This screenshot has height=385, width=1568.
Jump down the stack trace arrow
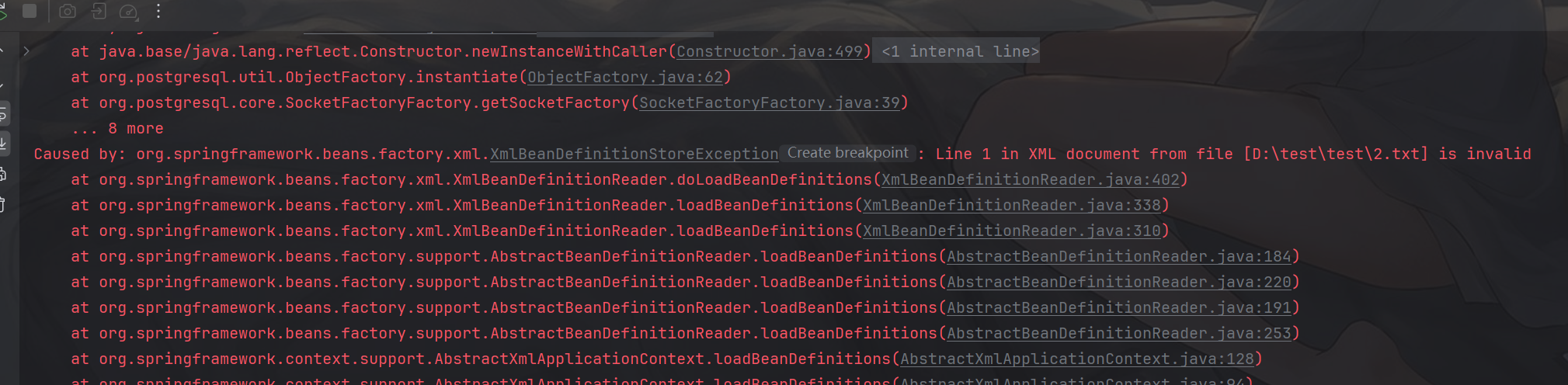3,83
